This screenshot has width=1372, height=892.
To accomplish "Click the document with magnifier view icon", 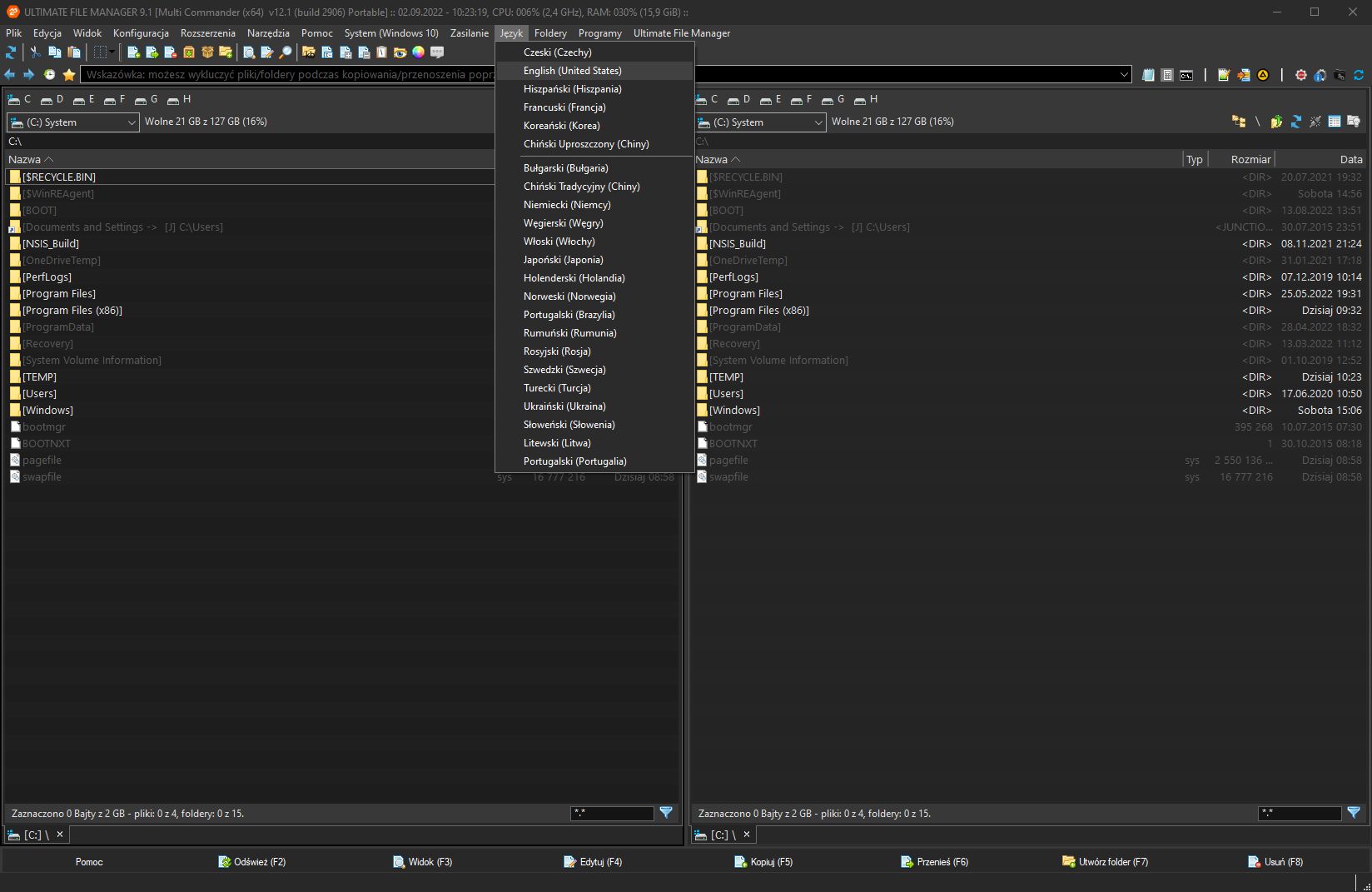I will pyautogui.click(x=249, y=52).
